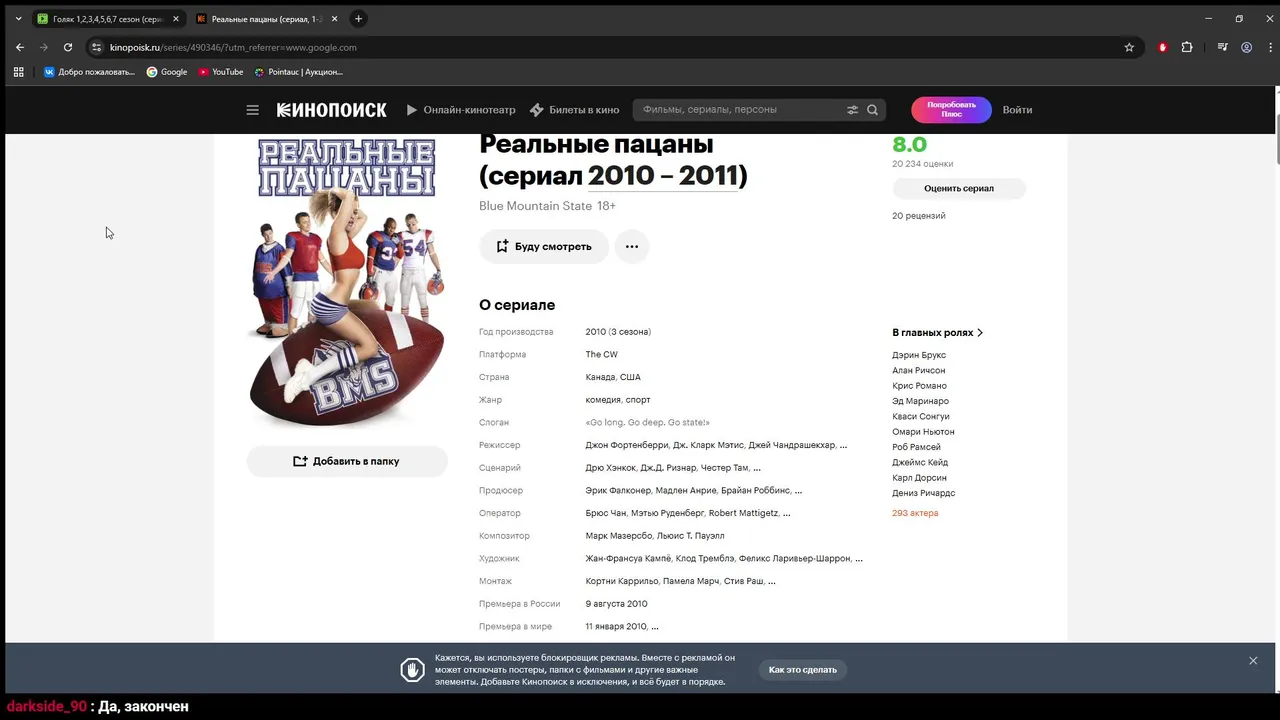Expand В главных ролях cast list
This screenshot has width=1280, height=720.
(x=938, y=332)
